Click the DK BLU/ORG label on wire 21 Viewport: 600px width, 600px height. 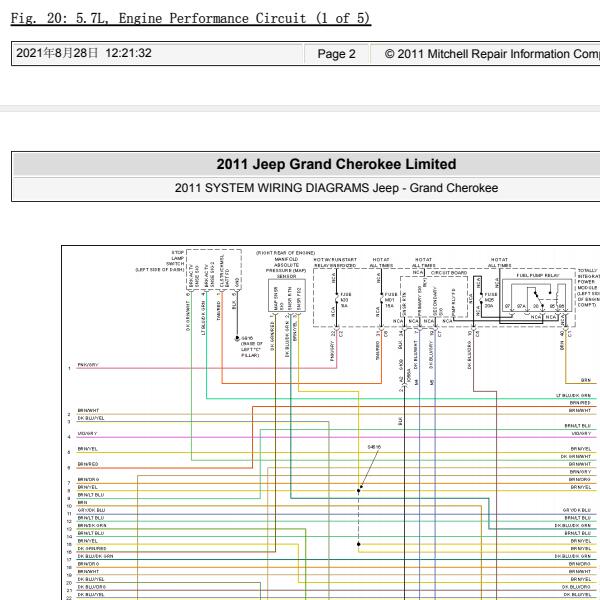(x=91, y=587)
